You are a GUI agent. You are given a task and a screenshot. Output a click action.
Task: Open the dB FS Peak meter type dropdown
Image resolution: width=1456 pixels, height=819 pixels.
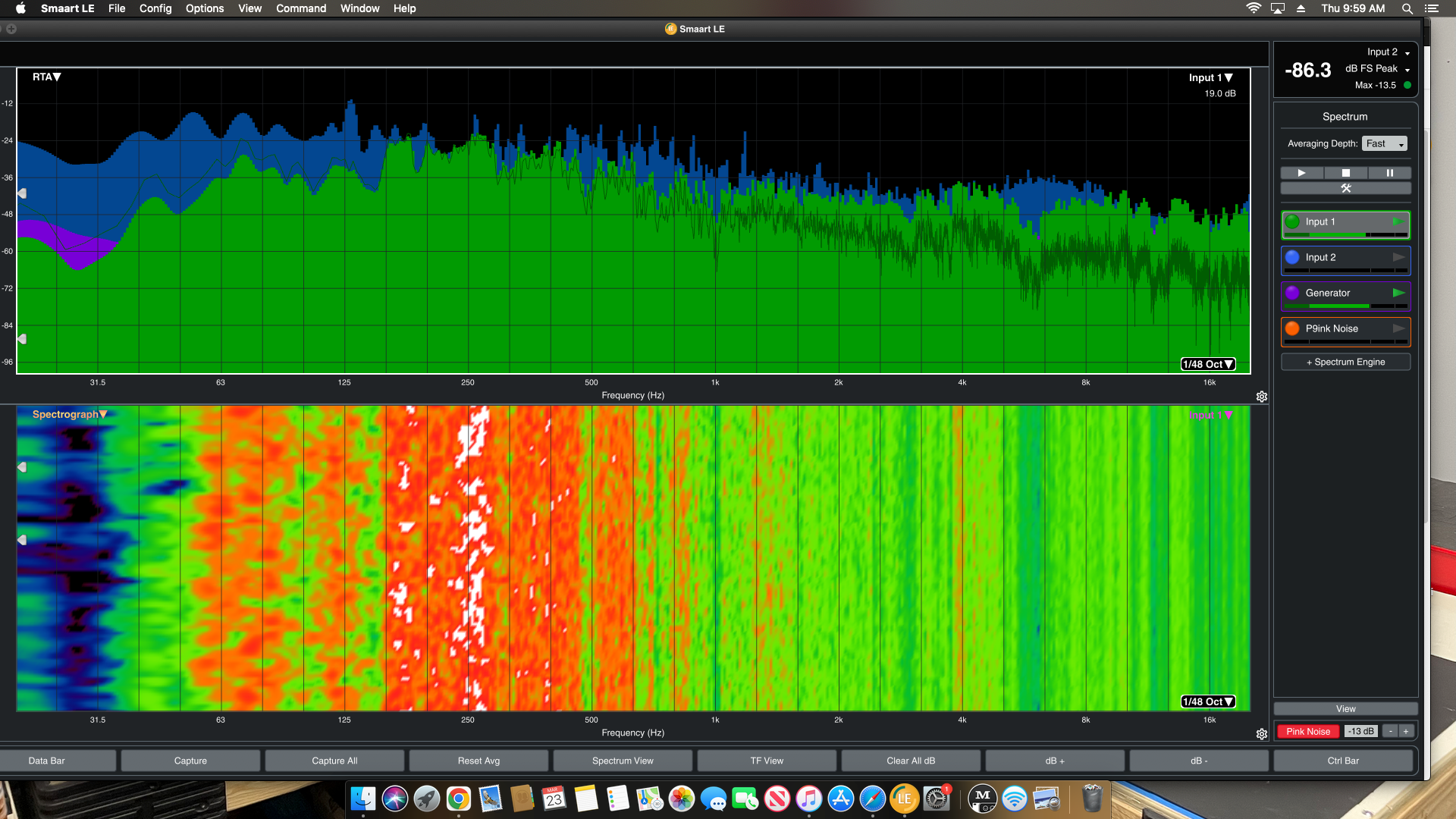pos(1378,69)
